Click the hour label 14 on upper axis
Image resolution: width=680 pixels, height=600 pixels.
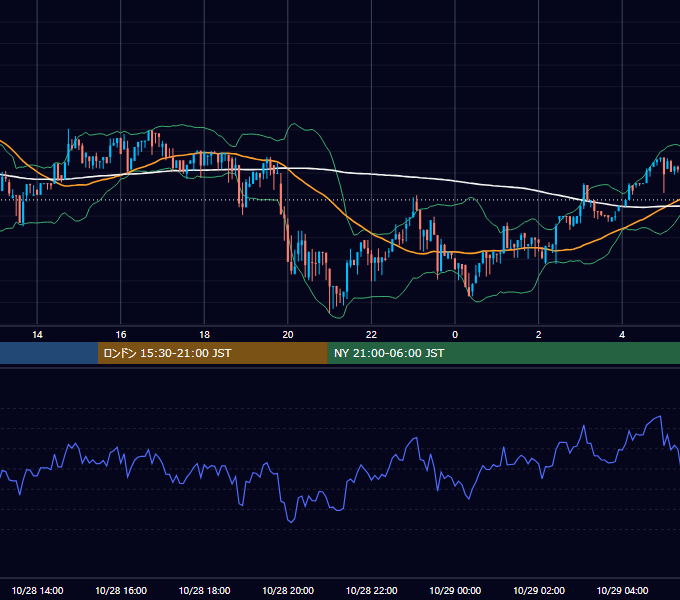(x=37, y=335)
